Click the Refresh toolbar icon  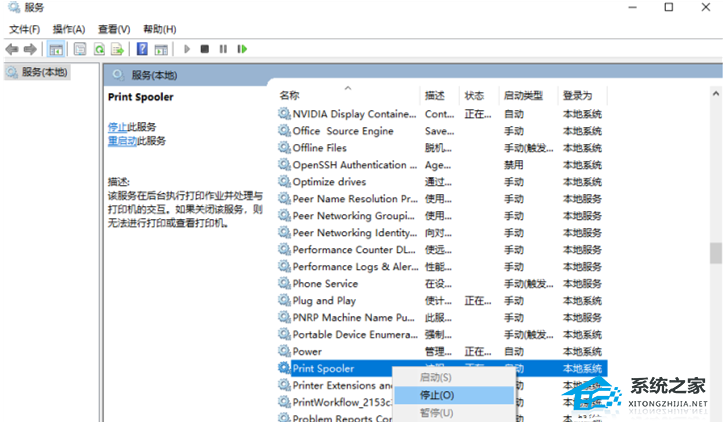pyautogui.click(x=99, y=49)
